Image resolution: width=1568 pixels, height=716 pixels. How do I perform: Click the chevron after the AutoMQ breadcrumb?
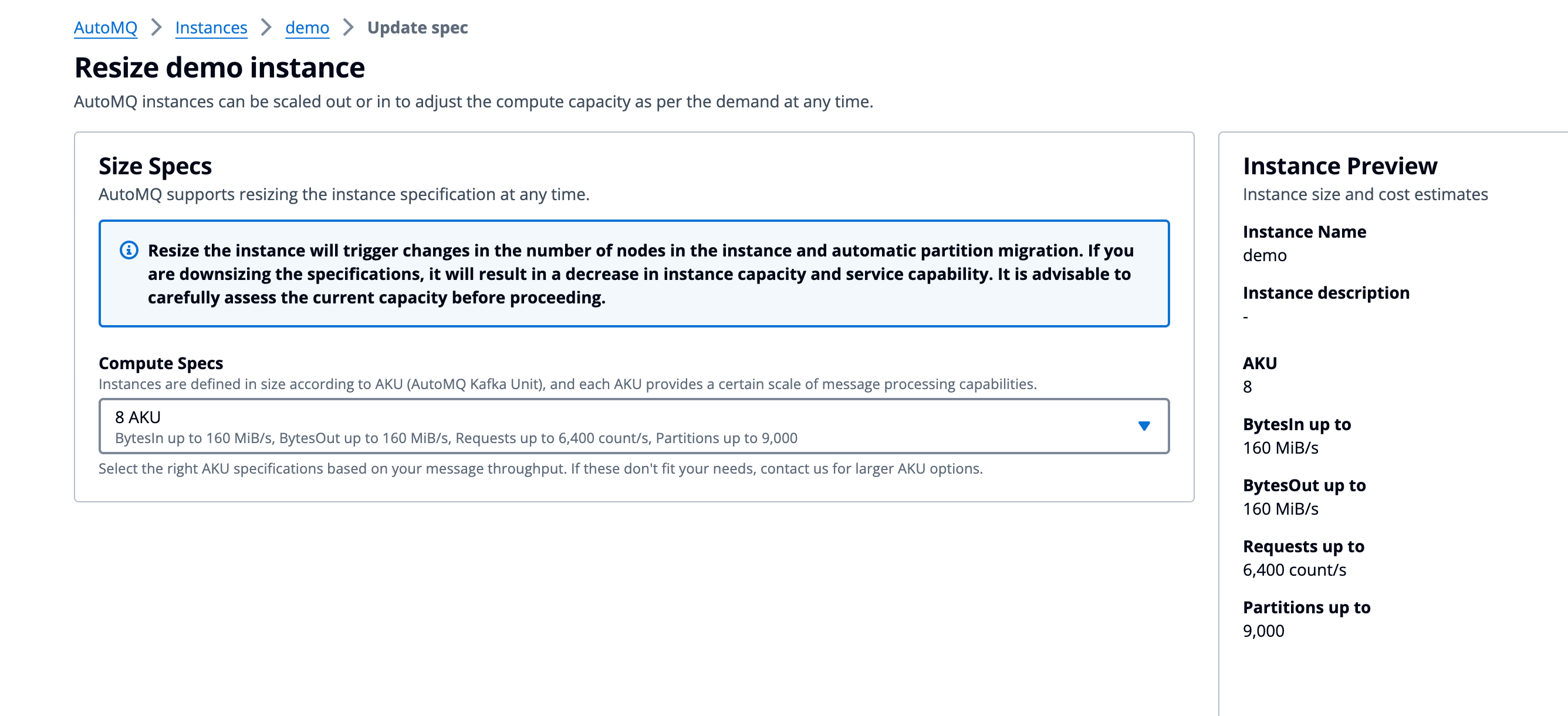pyautogui.click(x=157, y=28)
